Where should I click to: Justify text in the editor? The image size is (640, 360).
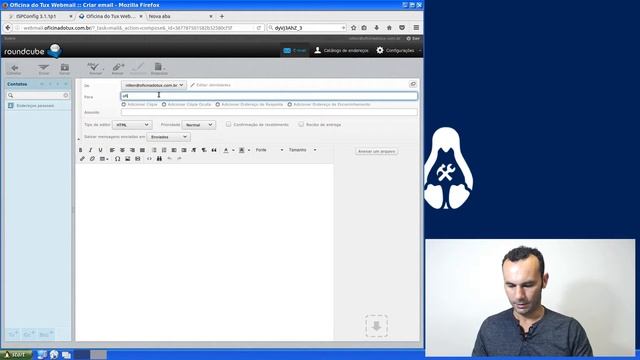pyautogui.click(x=142, y=150)
